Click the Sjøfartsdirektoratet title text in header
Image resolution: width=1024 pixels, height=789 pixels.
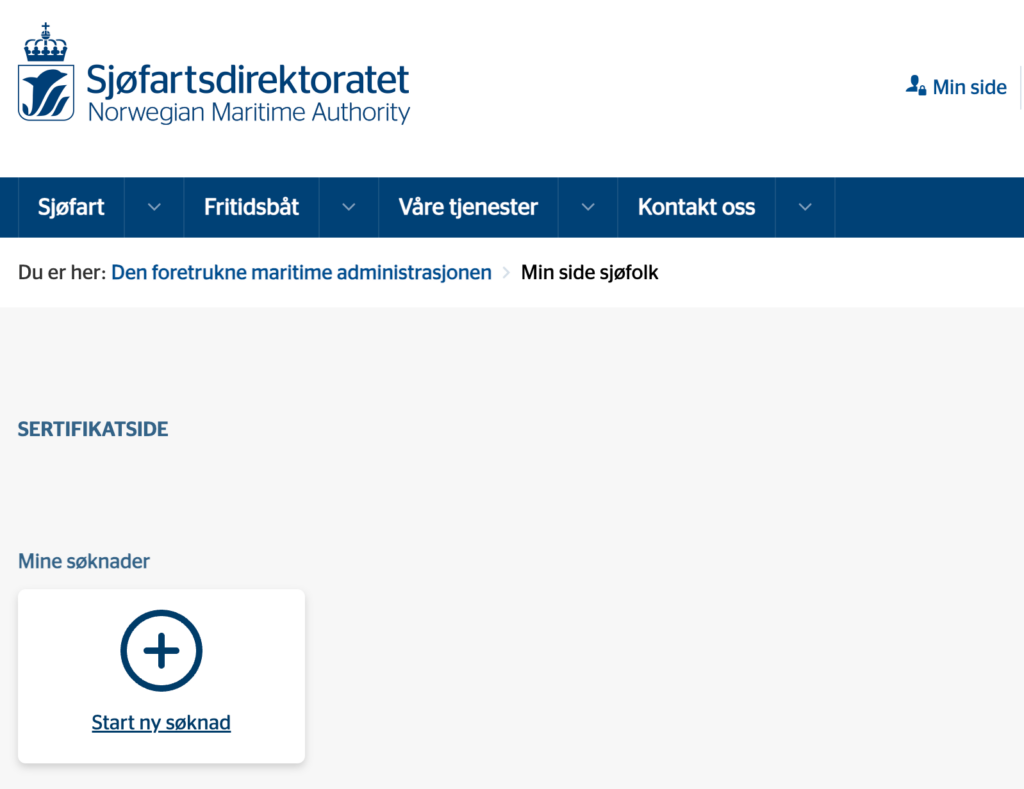coord(248,79)
